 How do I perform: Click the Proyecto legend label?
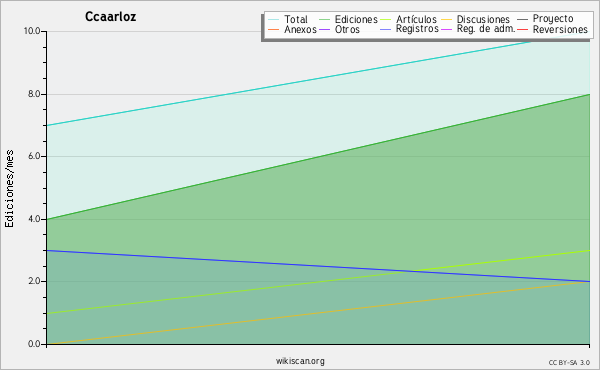pyautogui.click(x=553, y=19)
